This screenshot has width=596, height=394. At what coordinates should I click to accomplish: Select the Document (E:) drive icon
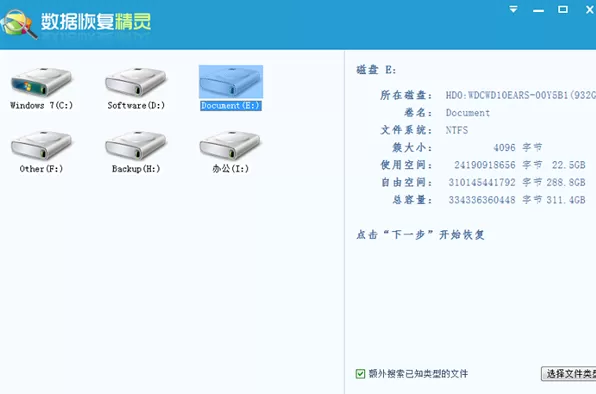[231, 82]
